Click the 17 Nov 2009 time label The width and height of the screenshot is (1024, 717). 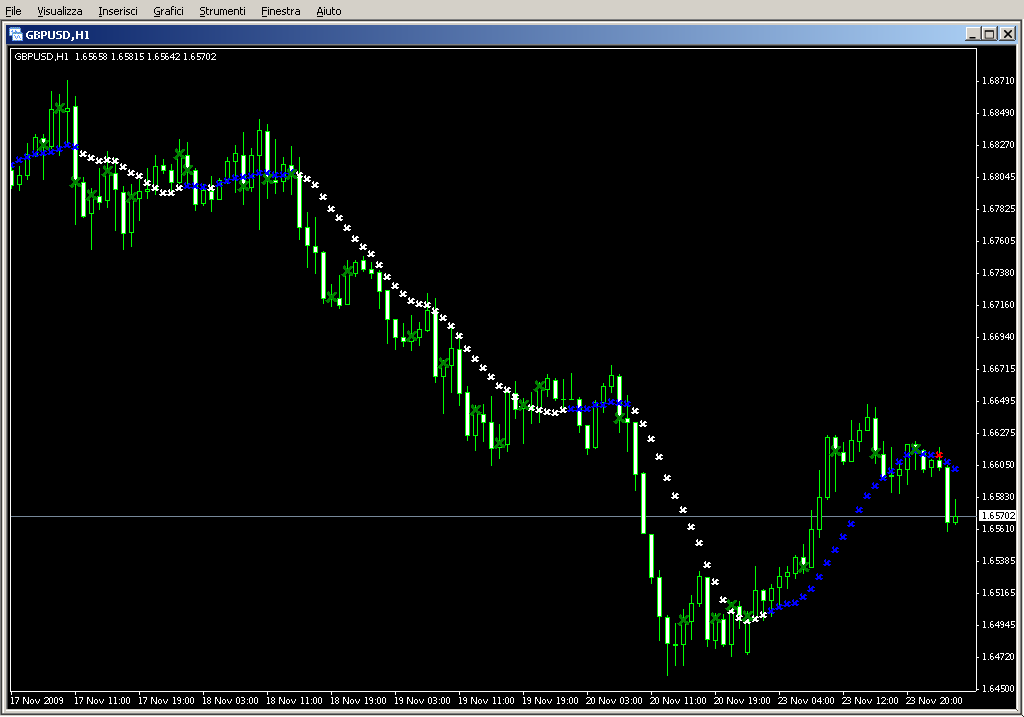click(x=37, y=701)
